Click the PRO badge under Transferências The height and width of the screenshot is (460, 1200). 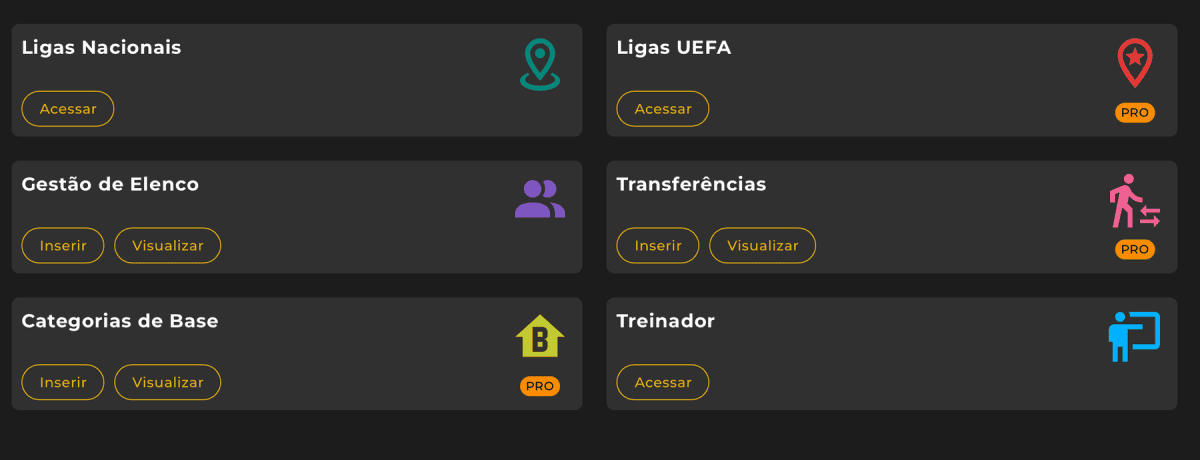pyautogui.click(x=1135, y=249)
